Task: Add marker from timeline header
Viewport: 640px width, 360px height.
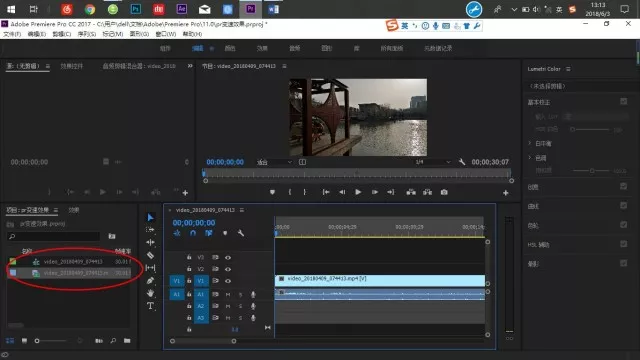Action: [x=225, y=233]
